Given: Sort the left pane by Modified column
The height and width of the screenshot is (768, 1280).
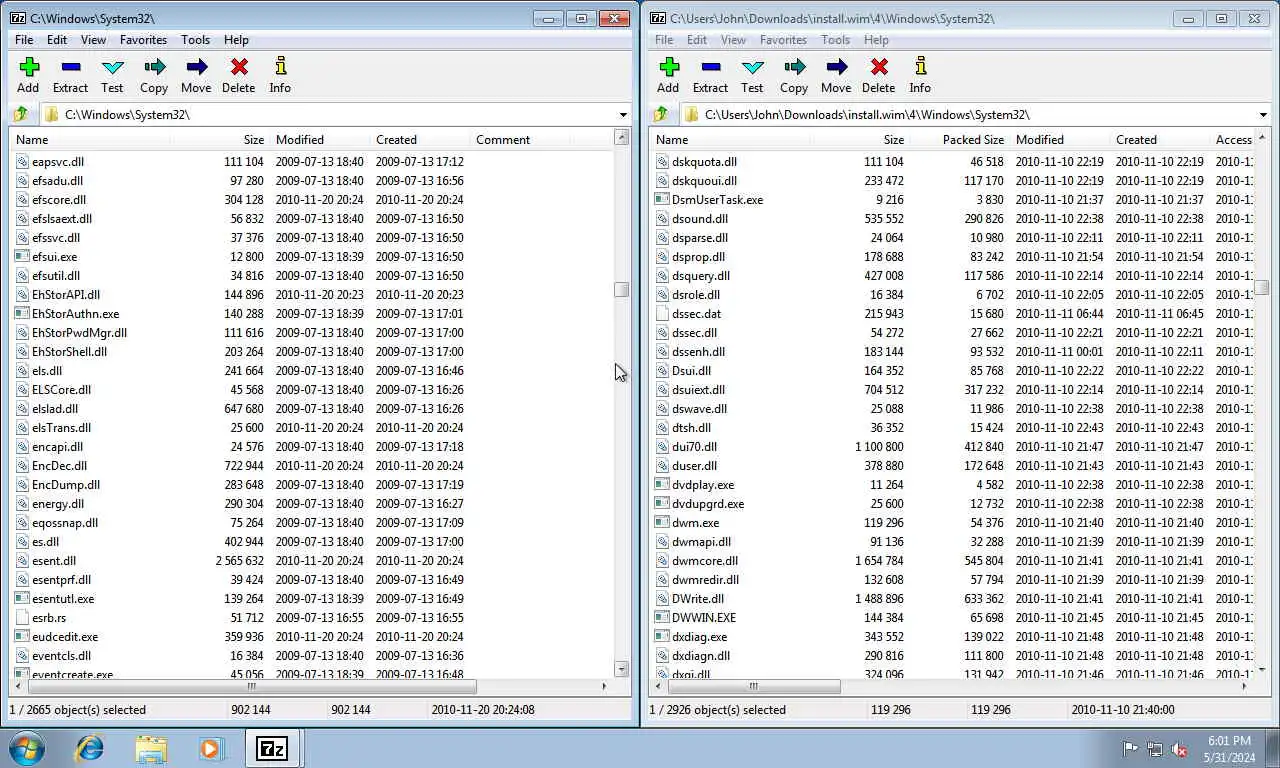Looking at the screenshot, I should pos(320,139).
